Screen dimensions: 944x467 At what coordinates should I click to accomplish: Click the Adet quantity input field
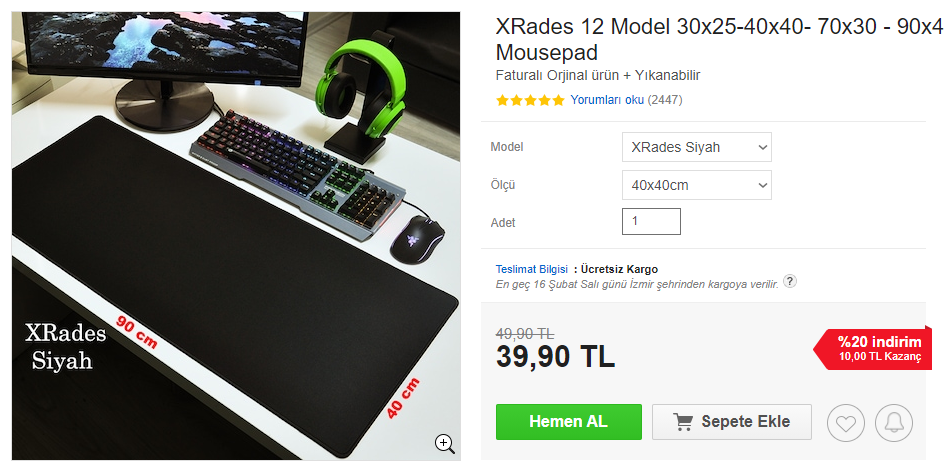tap(651, 221)
